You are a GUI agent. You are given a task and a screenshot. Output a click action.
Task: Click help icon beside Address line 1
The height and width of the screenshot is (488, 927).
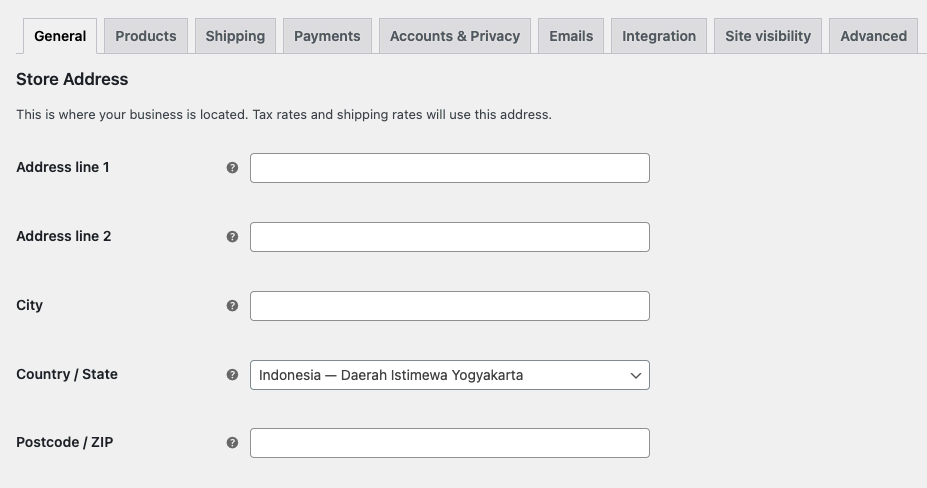232,168
